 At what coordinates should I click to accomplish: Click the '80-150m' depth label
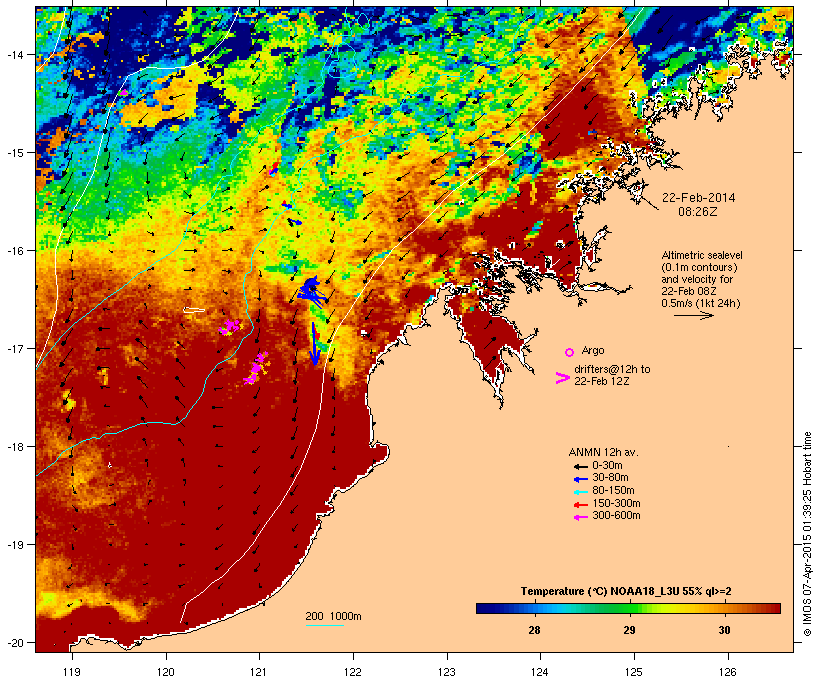point(613,491)
